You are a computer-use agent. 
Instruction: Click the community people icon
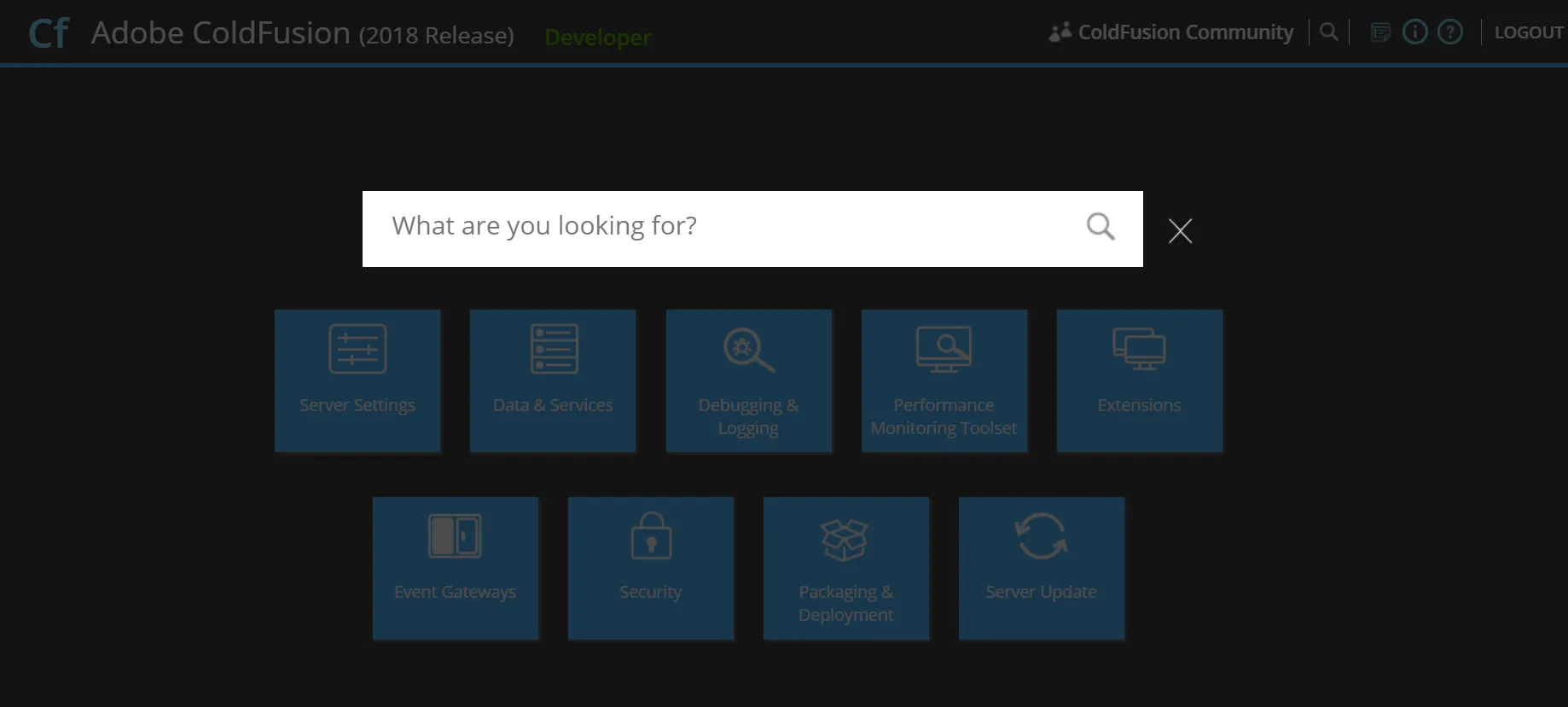pos(1060,32)
